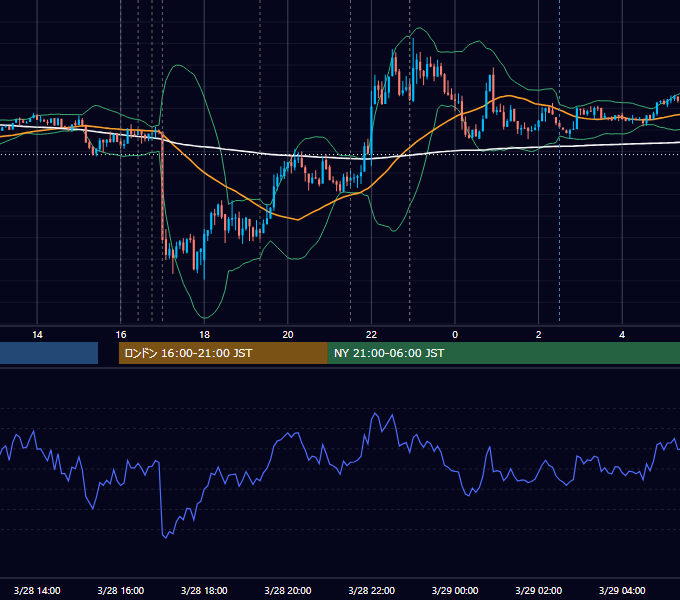Viewport: 680px width, 600px height.
Task: Click the 3/28 14:00 time axis label
Action: coord(37,590)
